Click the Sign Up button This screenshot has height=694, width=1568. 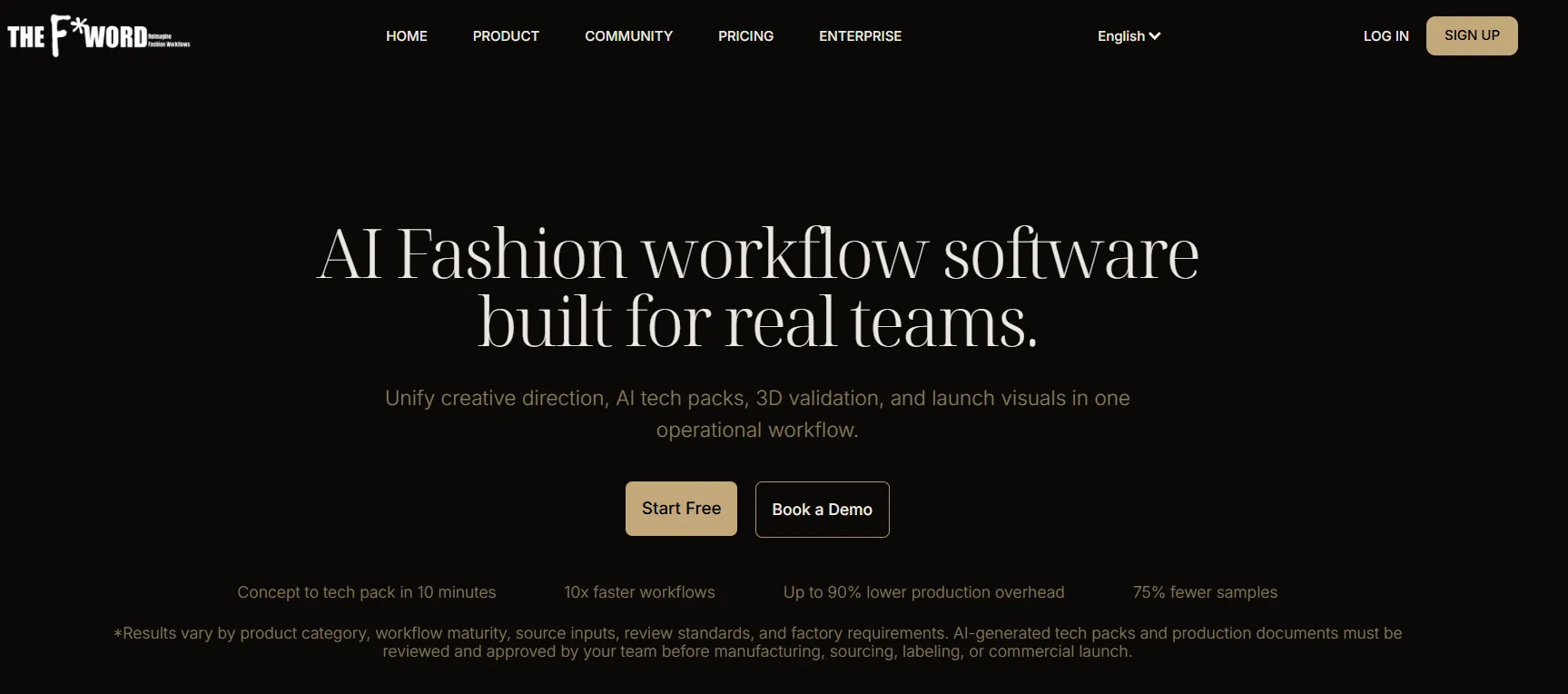click(1472, 35)
